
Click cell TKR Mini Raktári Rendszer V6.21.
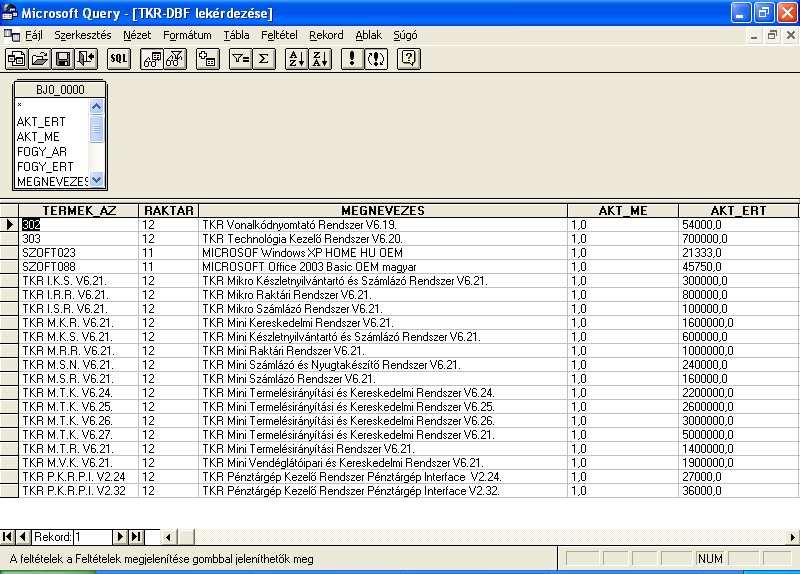pyautogui.click(x=383, y=351)
